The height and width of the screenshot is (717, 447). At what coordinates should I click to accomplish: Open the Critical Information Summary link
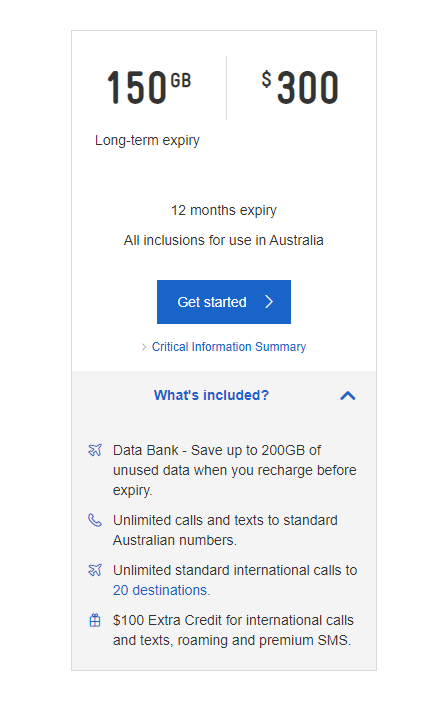(229, 347)
